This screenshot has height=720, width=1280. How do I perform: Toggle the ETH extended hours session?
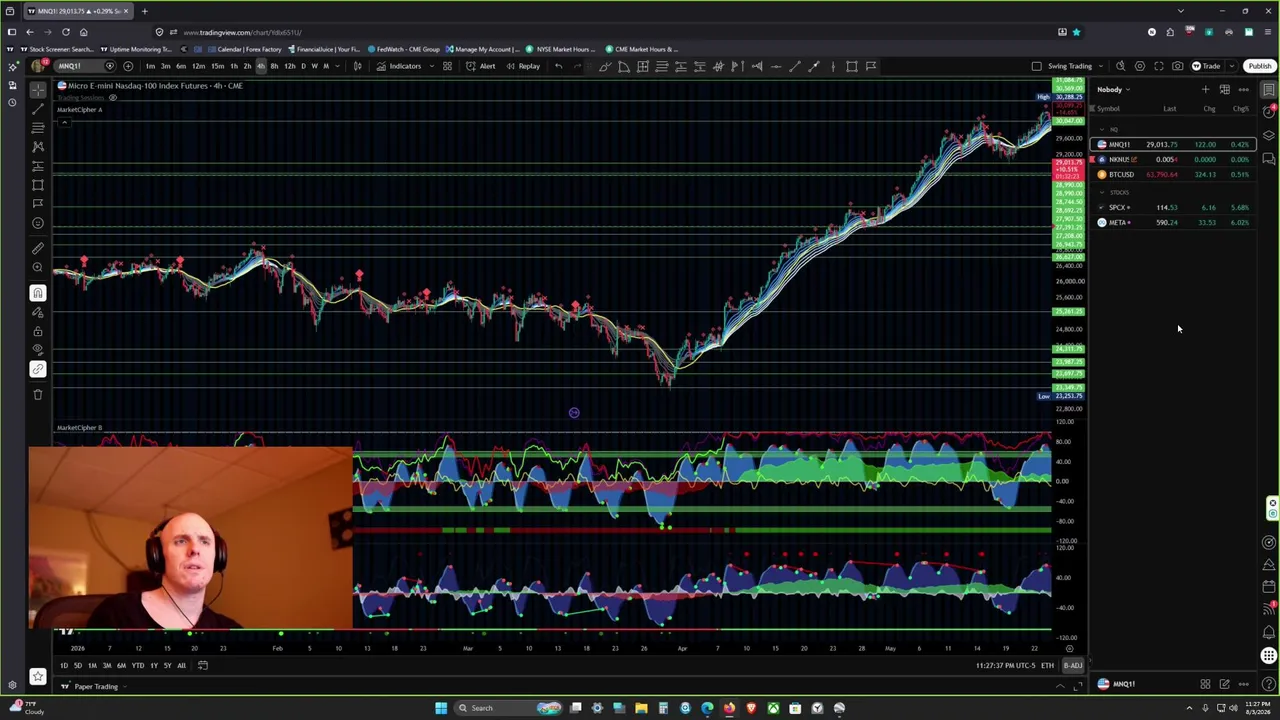[x=1047, y=665]
